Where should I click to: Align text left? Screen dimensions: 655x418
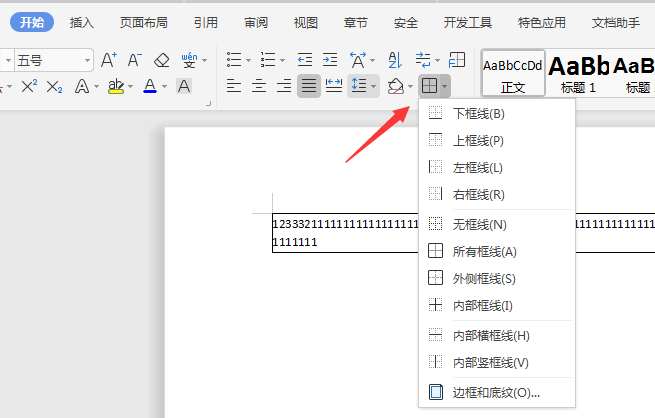234,86
